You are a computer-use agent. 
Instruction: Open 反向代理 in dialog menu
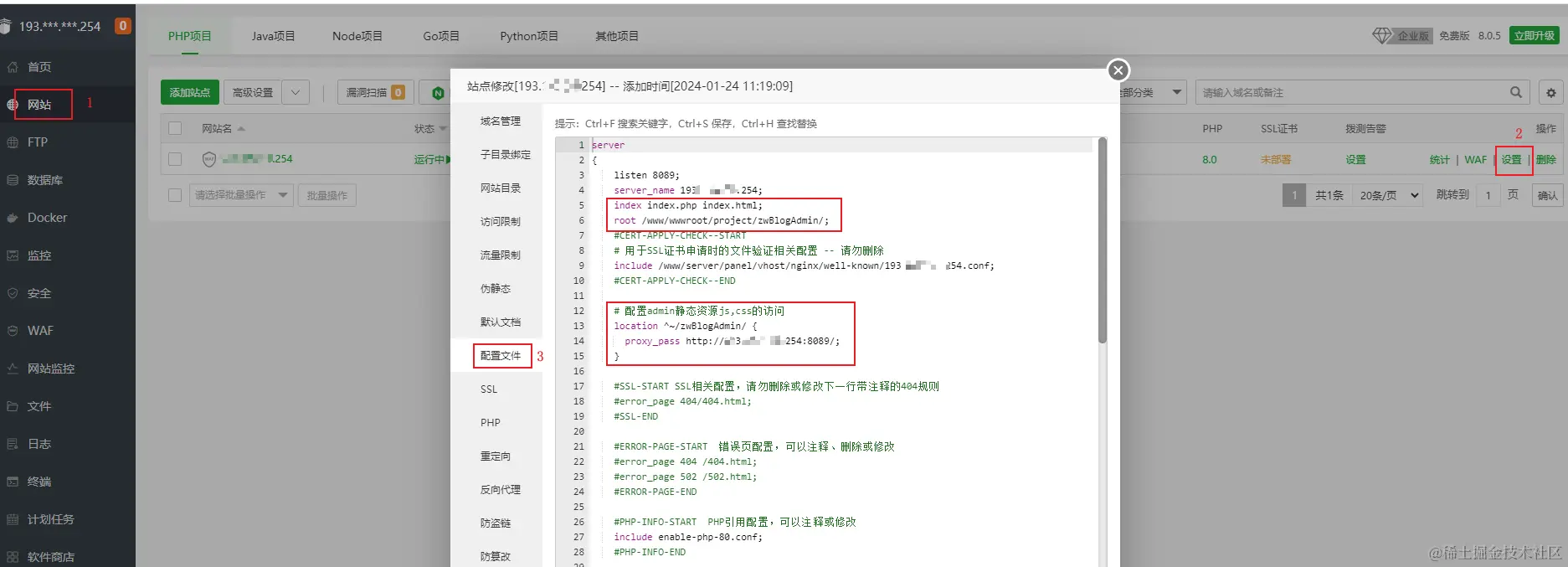click(x=500, y=490)
